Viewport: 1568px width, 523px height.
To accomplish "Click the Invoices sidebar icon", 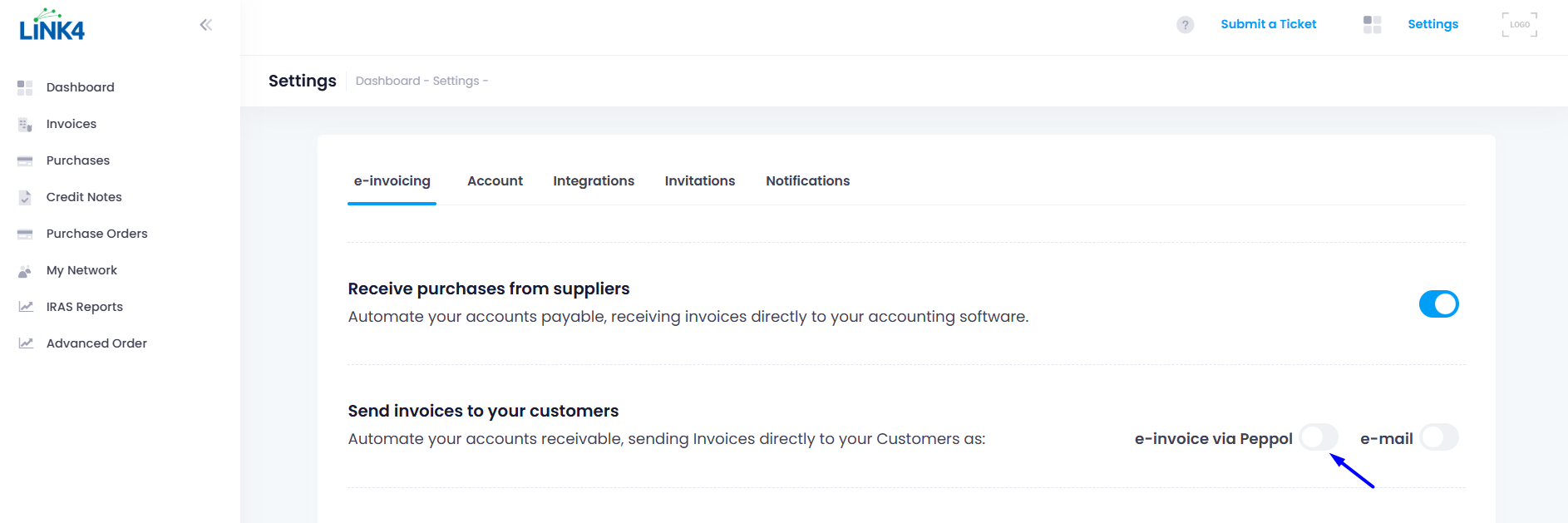I will (x=25, y=125).
